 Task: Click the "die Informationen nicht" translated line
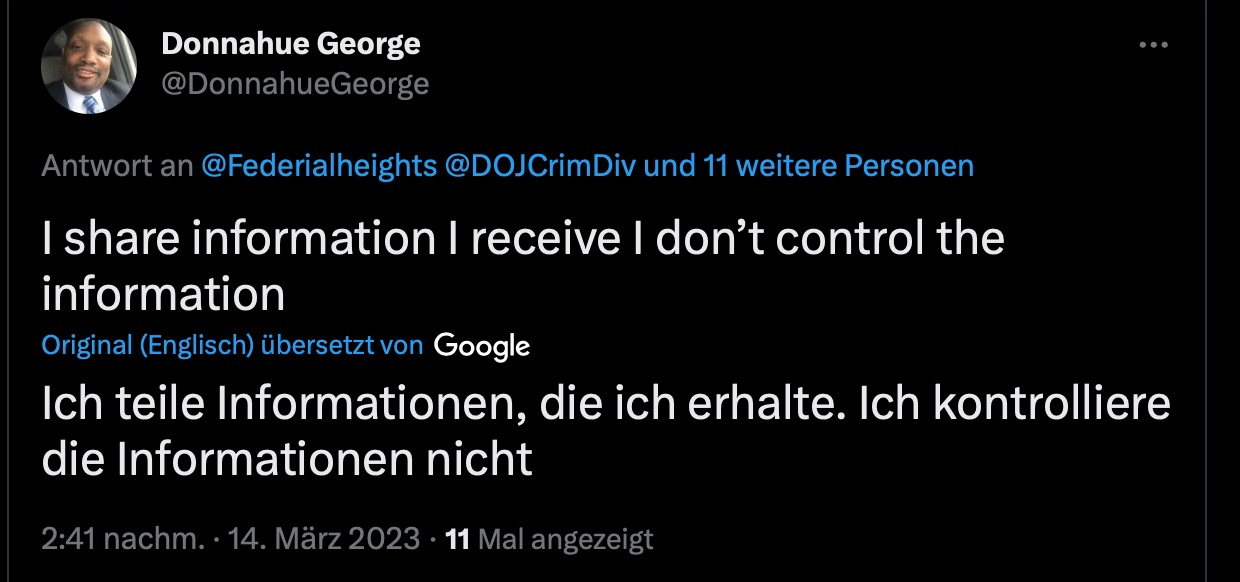[x=286, y=459]
